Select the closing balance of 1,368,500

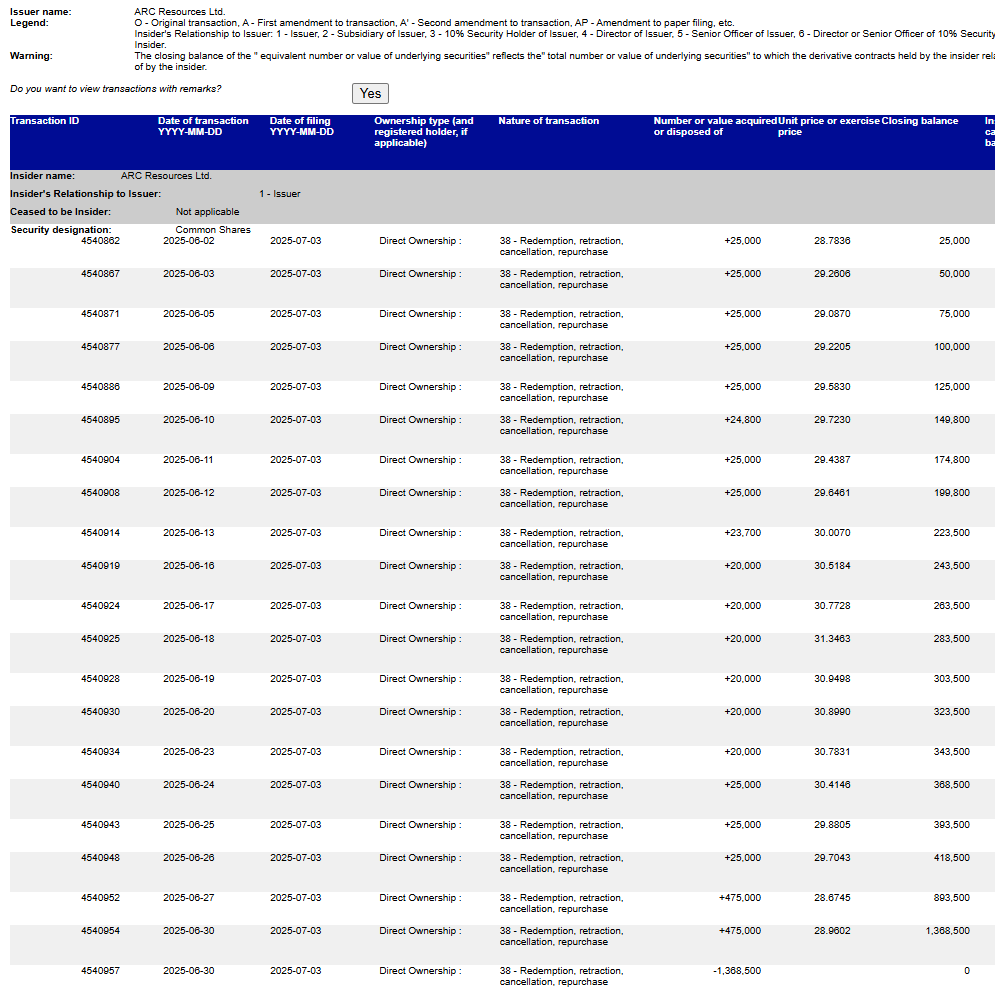[x=941, y=930]
